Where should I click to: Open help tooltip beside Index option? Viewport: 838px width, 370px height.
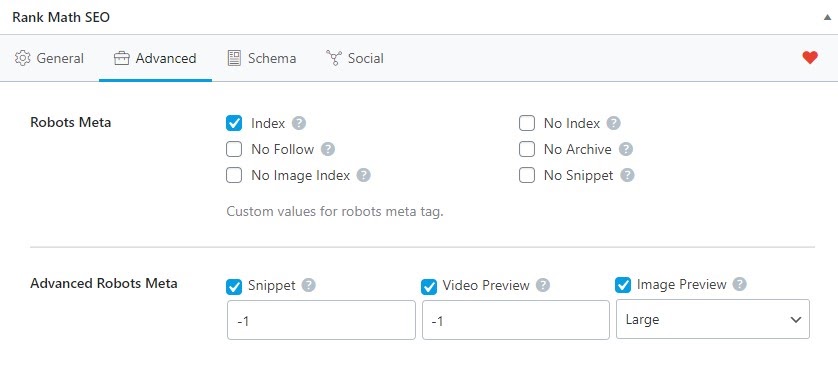click(299, 124)
